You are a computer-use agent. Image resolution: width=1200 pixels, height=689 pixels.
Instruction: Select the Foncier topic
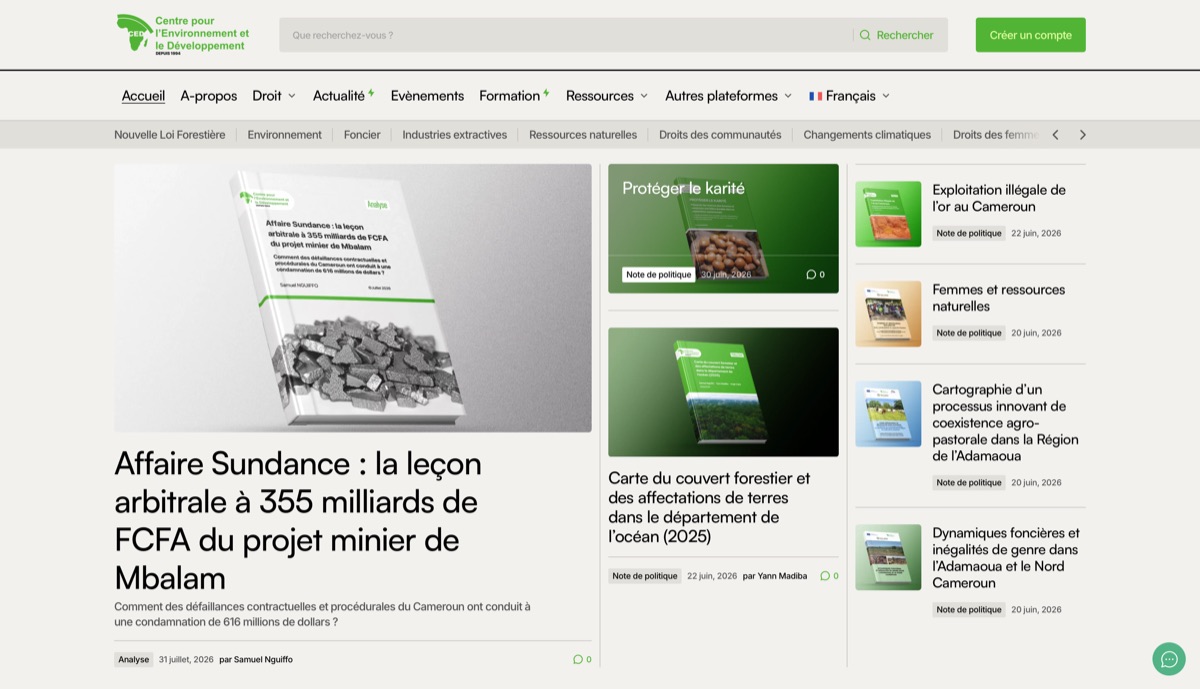coord(362,135)
